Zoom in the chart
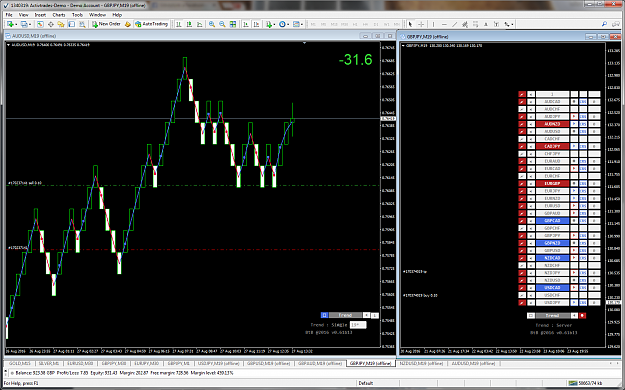 [212, 24]
